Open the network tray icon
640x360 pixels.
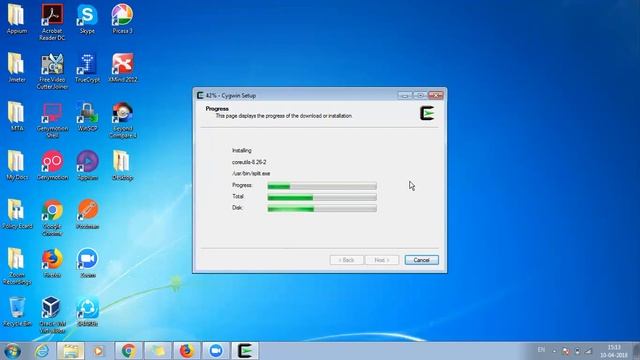[x=589, y=351]
